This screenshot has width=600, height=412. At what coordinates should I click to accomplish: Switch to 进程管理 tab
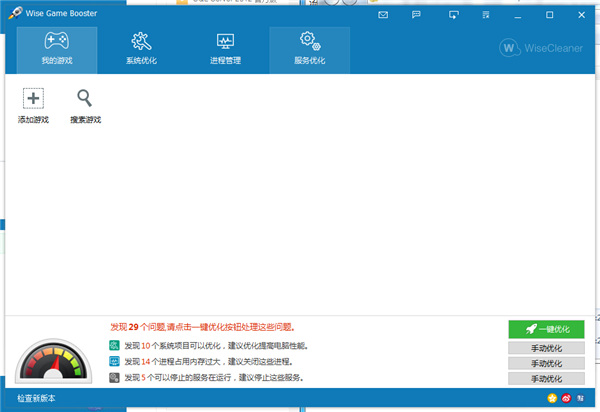(225, 50)
